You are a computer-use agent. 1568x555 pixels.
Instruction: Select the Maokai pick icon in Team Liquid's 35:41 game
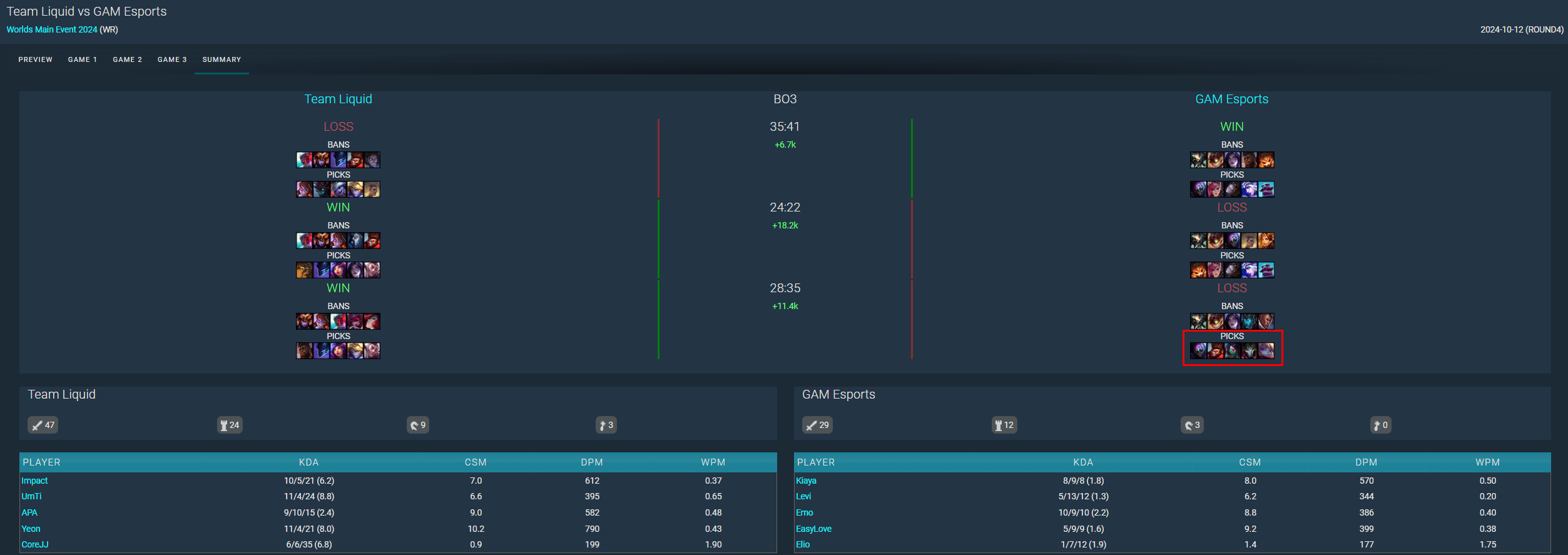pos(322,189)
